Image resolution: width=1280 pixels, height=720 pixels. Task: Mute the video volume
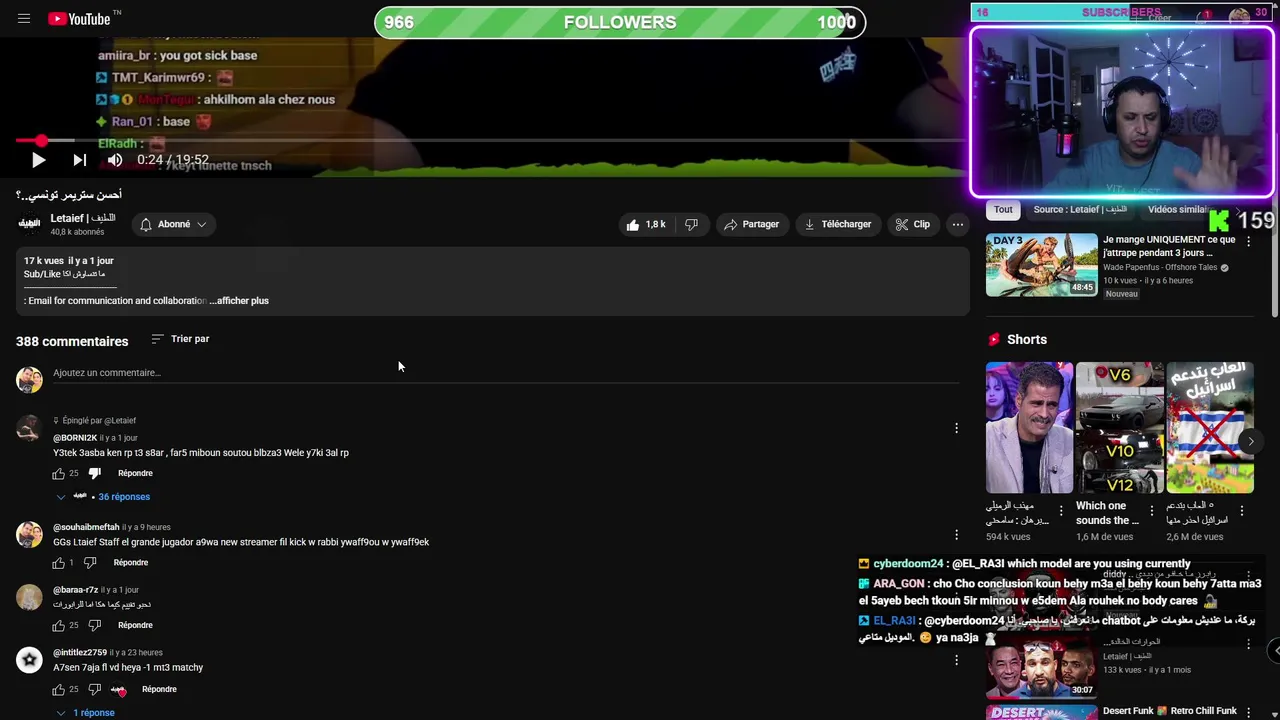pos(115,160)
